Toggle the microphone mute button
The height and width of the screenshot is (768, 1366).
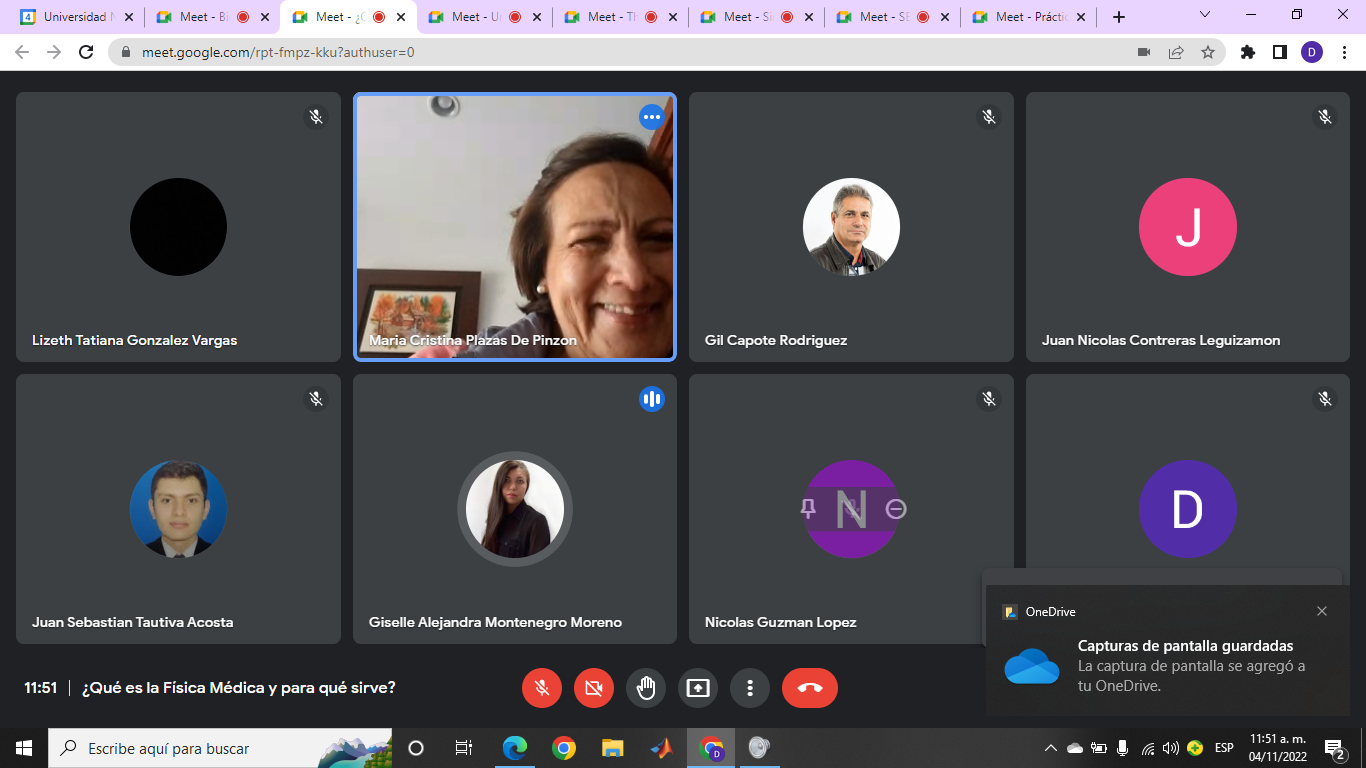point(542,688)
